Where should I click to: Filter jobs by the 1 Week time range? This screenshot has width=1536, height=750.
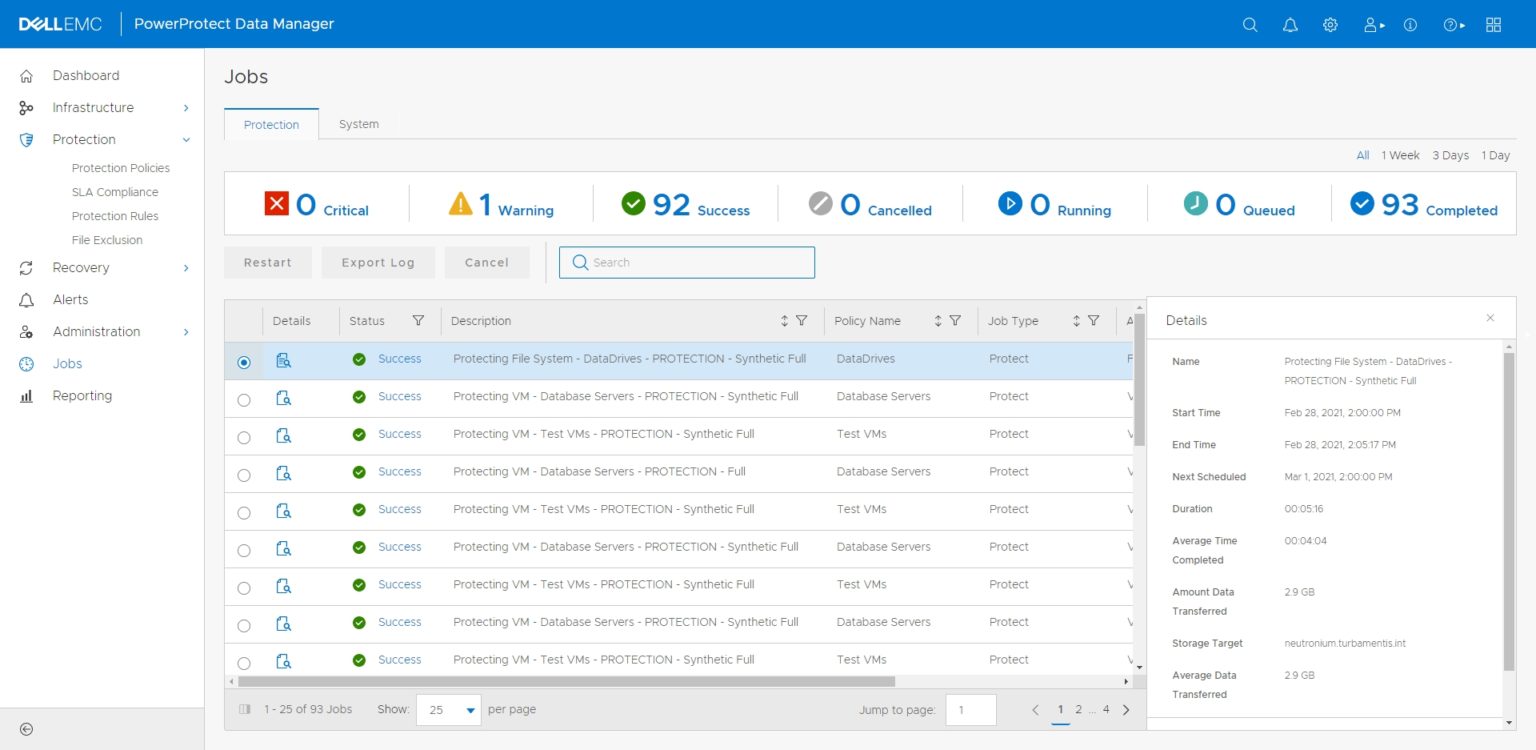[x=1399, y=155]
